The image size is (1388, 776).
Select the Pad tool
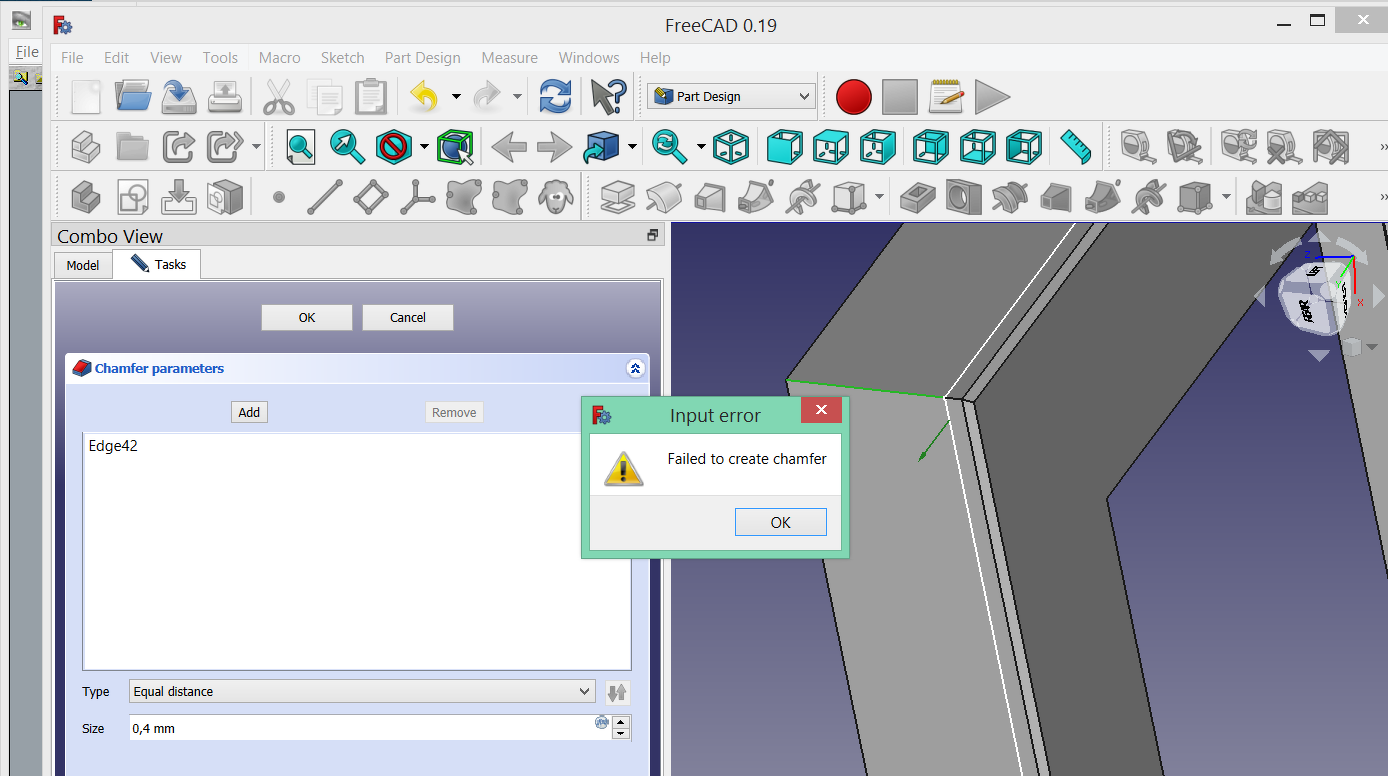pyautogui.click(x=618, y=197)
